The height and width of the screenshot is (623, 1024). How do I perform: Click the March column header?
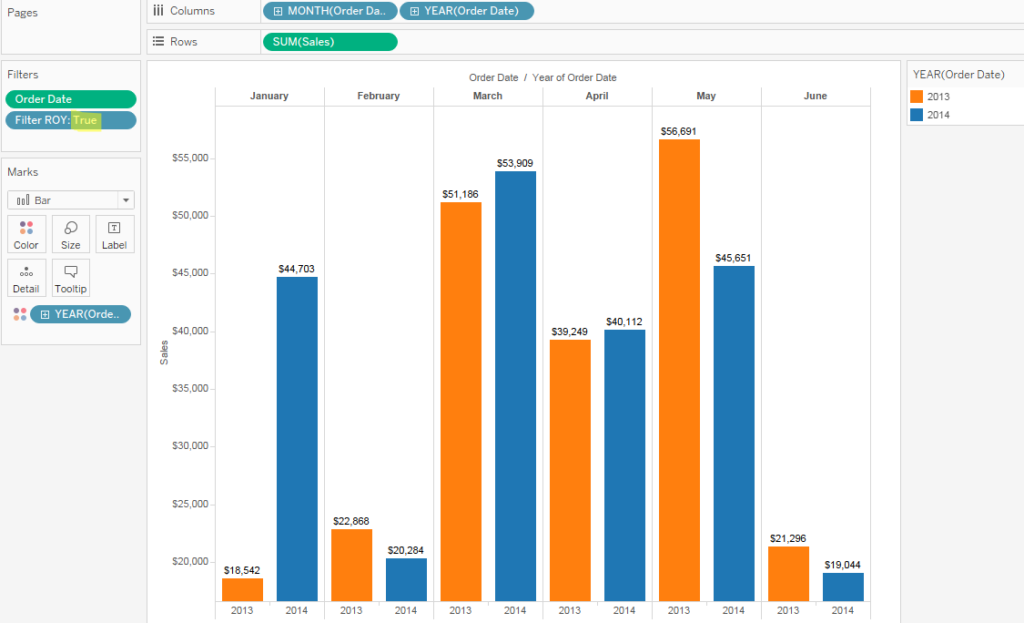coord(488,96)
